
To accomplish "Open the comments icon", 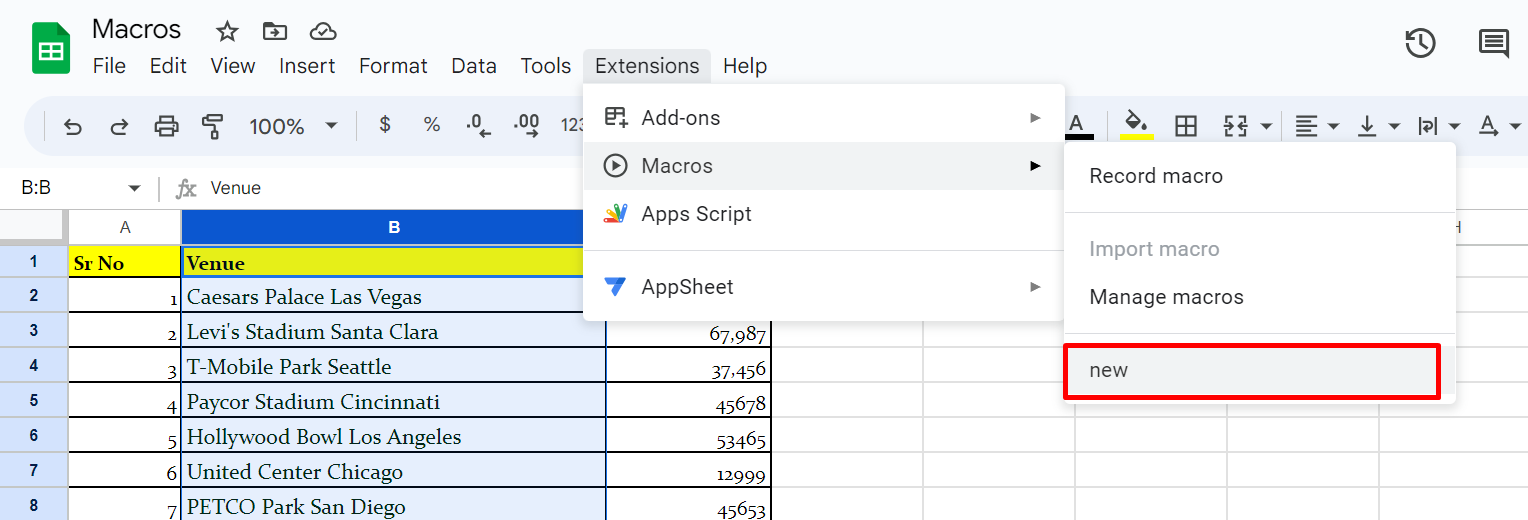I will click(x=1493, y=43).
